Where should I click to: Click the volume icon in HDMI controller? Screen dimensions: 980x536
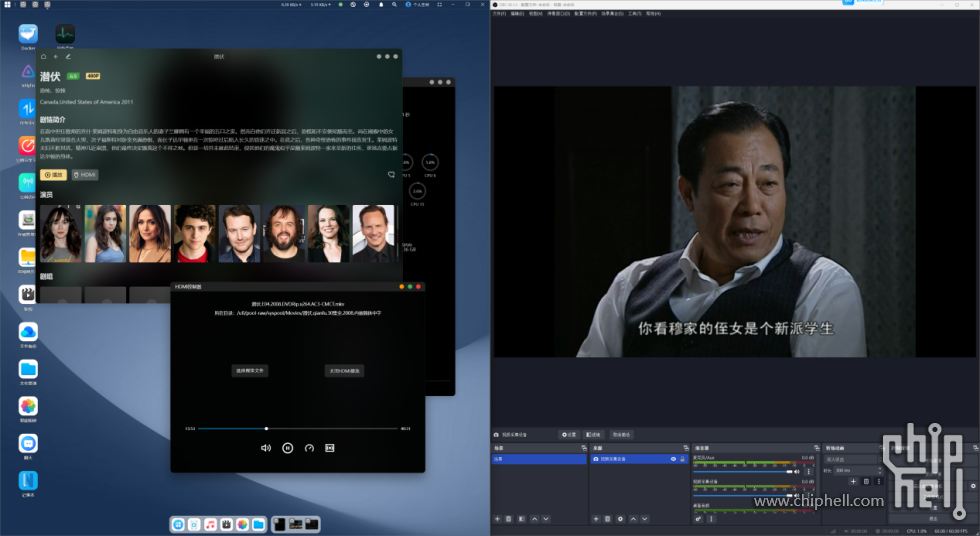(266, 448)
